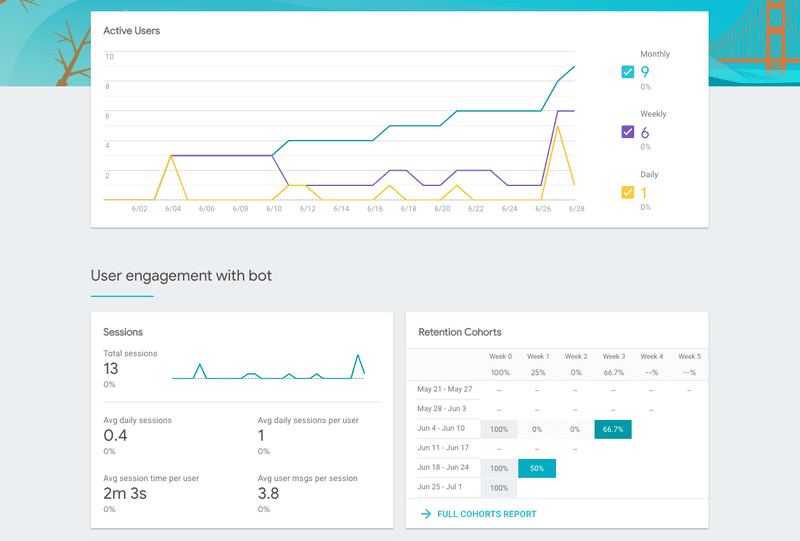
Task: Disable the Daily active users checkbox
Action: coord(627,192)
